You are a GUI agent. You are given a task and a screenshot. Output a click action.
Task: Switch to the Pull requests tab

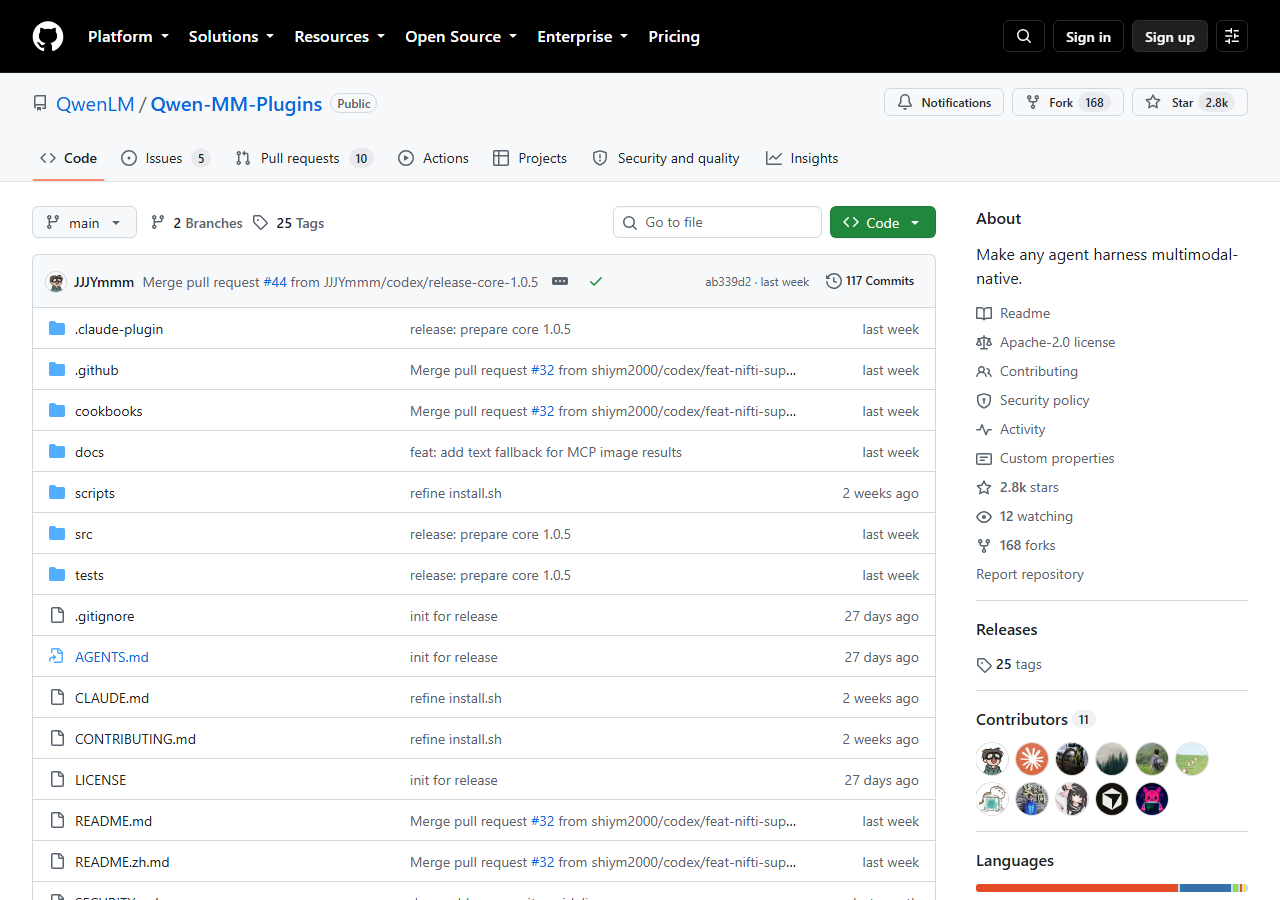click(304, 158)
